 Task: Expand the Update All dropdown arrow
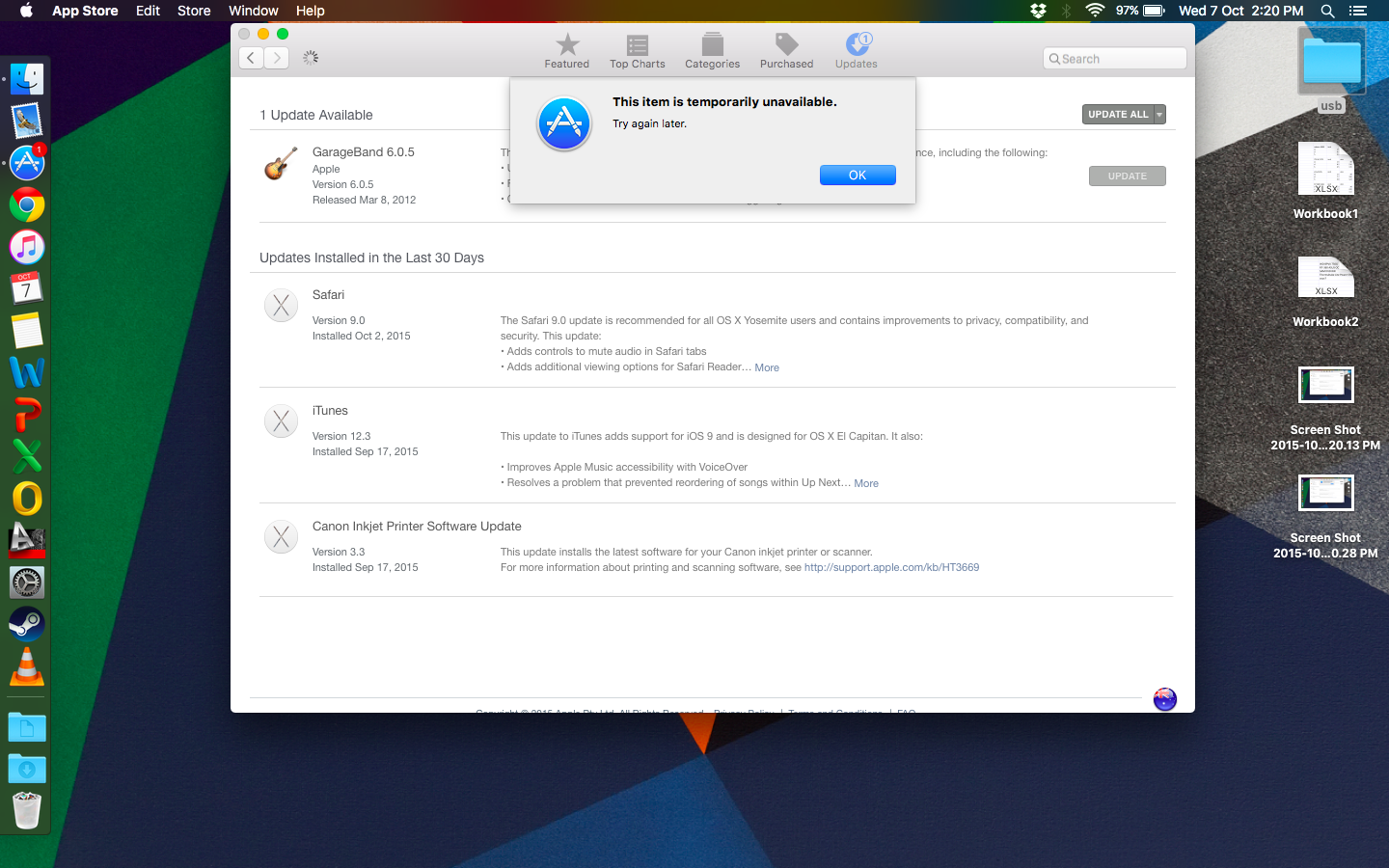(x=1160, y=115)
